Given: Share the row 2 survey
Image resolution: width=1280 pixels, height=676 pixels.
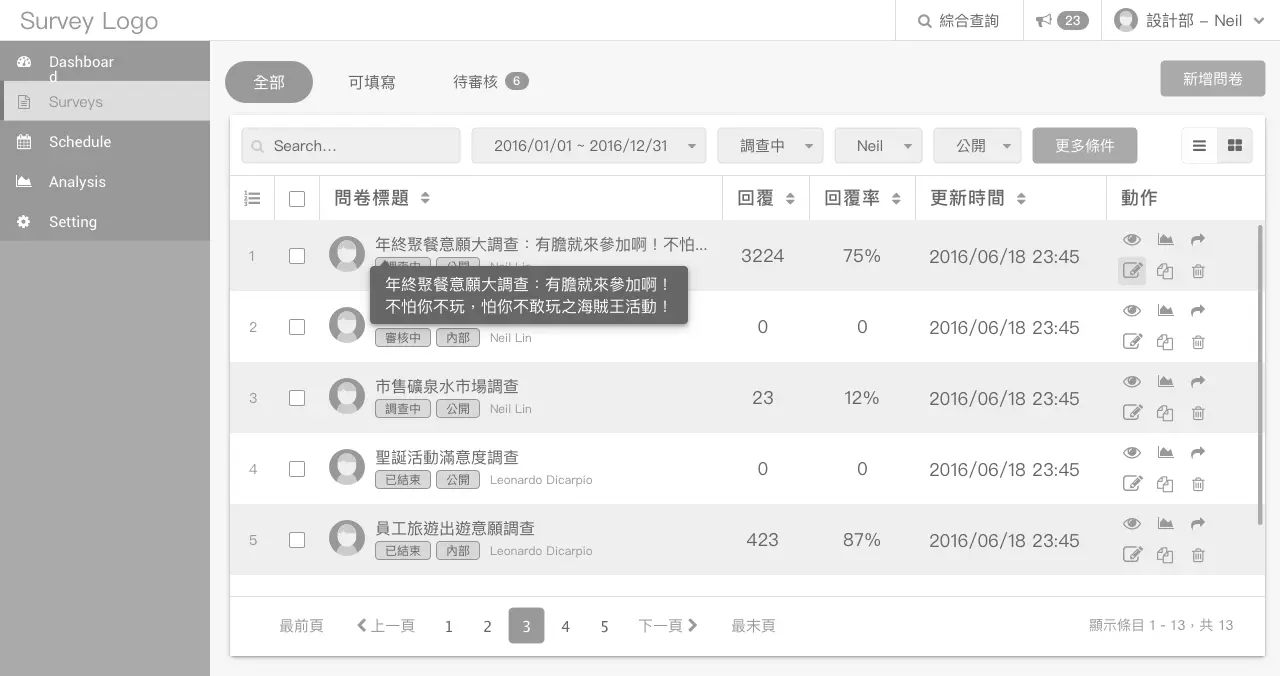Looking at the screenshot, I should click(x=1198, y=311).
